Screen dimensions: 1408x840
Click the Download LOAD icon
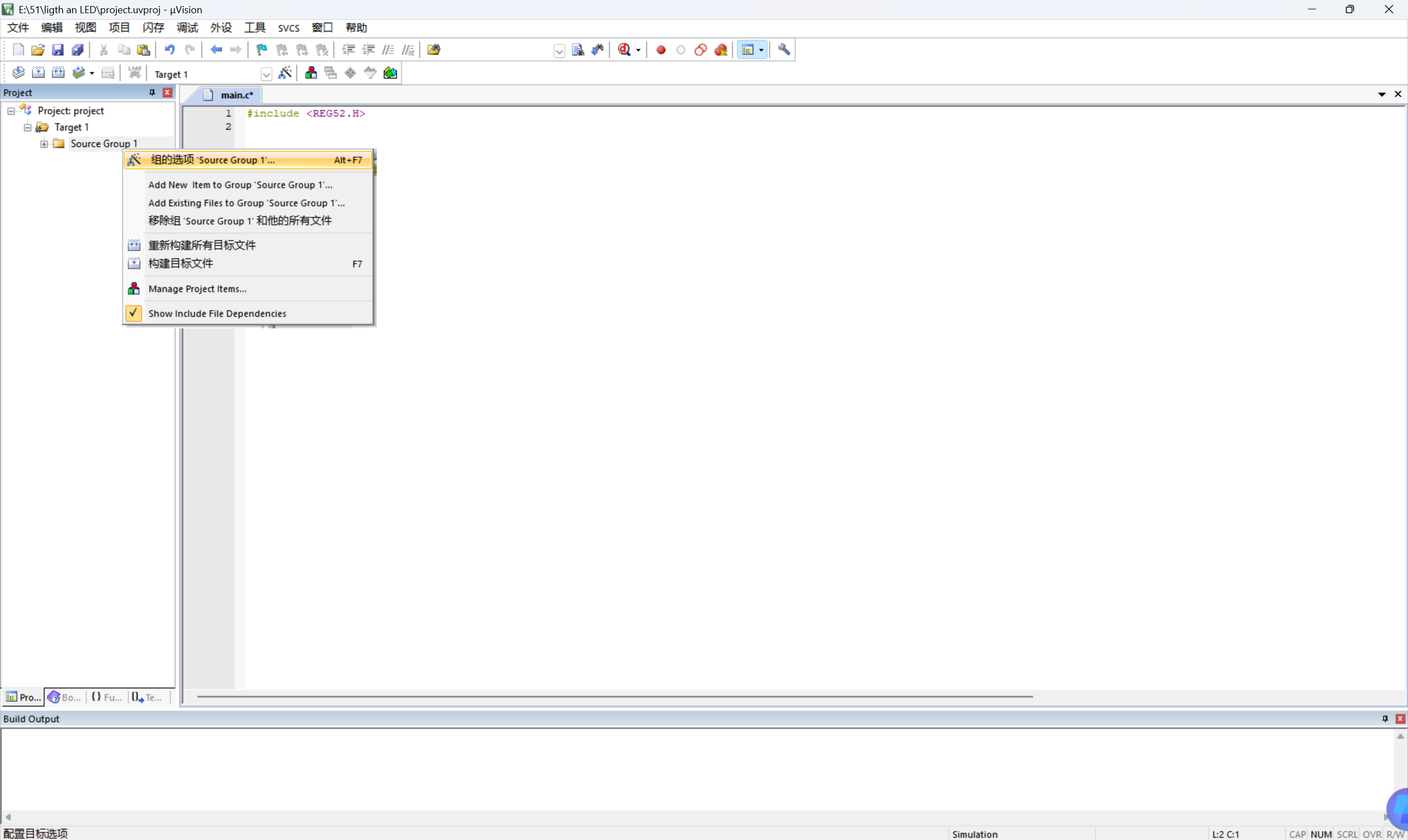coord(134,73)
